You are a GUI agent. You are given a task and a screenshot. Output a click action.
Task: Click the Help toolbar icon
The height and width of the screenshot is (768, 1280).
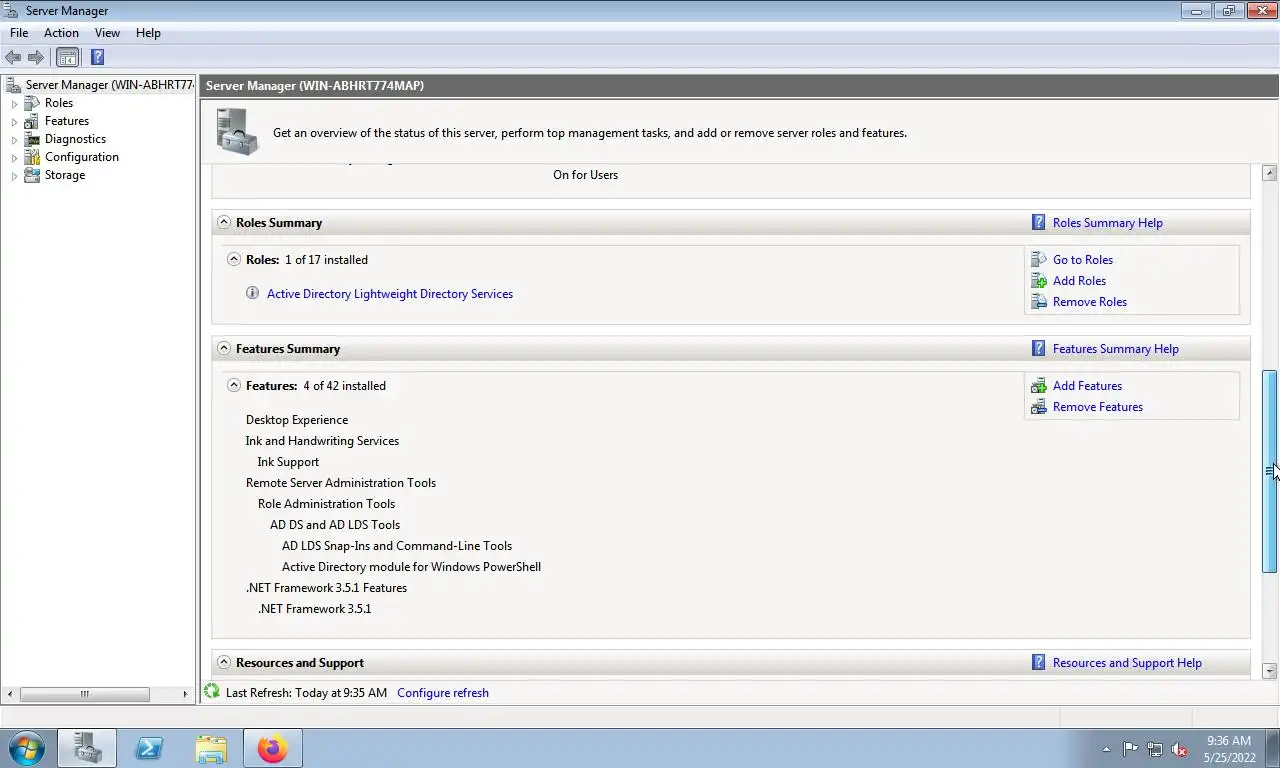click(97, 58)
